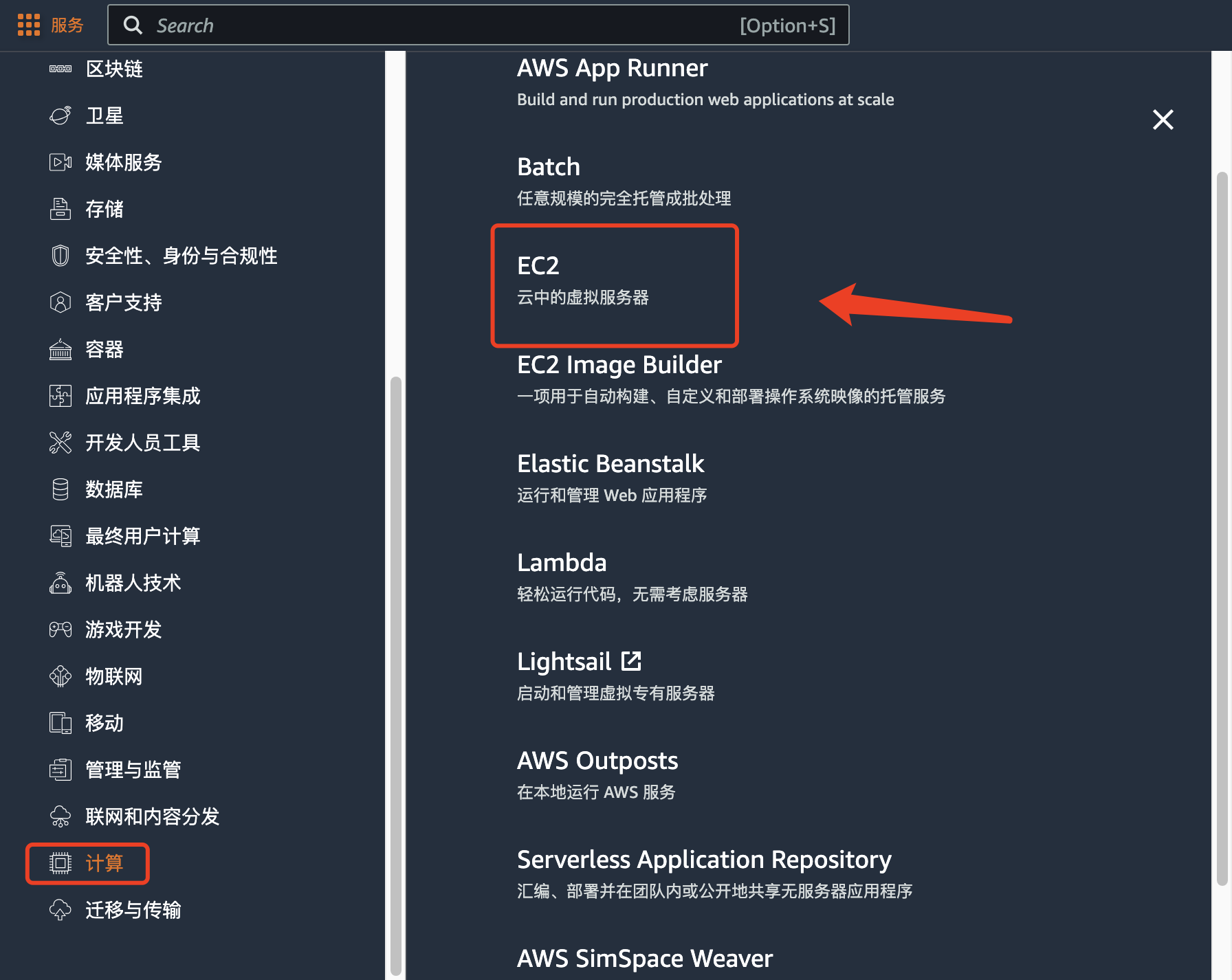Screen dimensions: 1232x980
Task: Open AWS App Runner service
Action: 612,68
